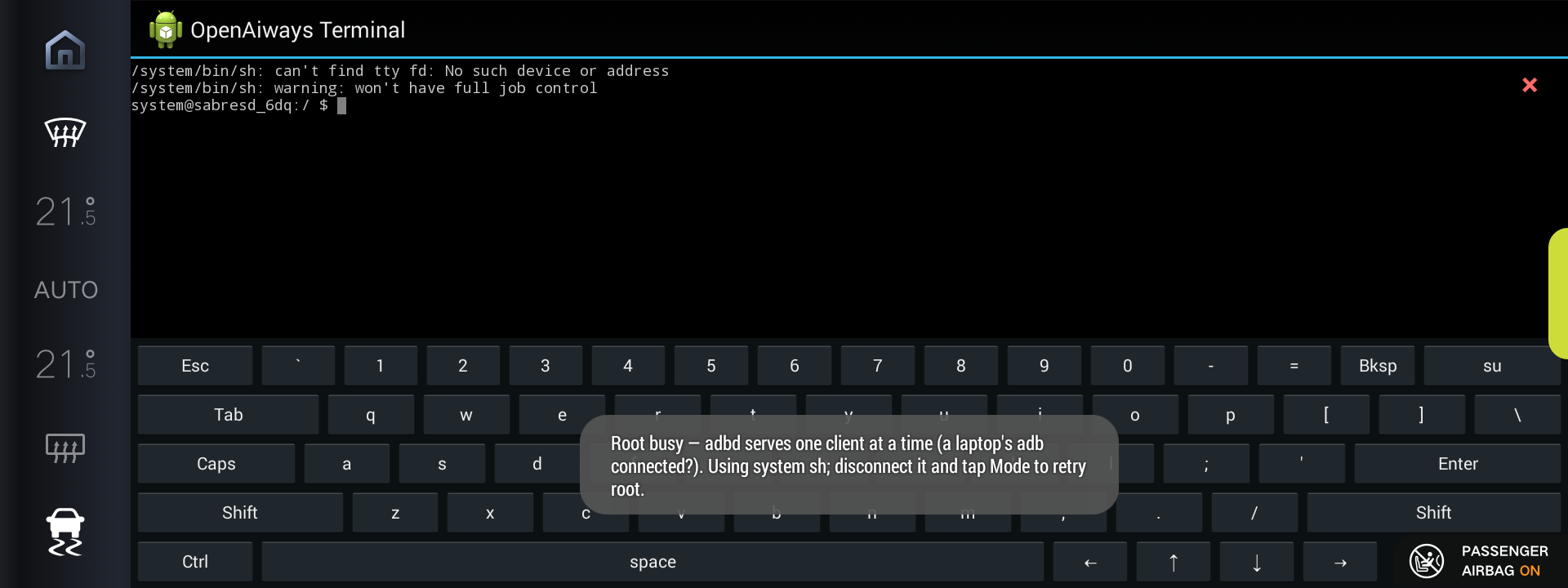Tap the apostrophe key

1302,464
